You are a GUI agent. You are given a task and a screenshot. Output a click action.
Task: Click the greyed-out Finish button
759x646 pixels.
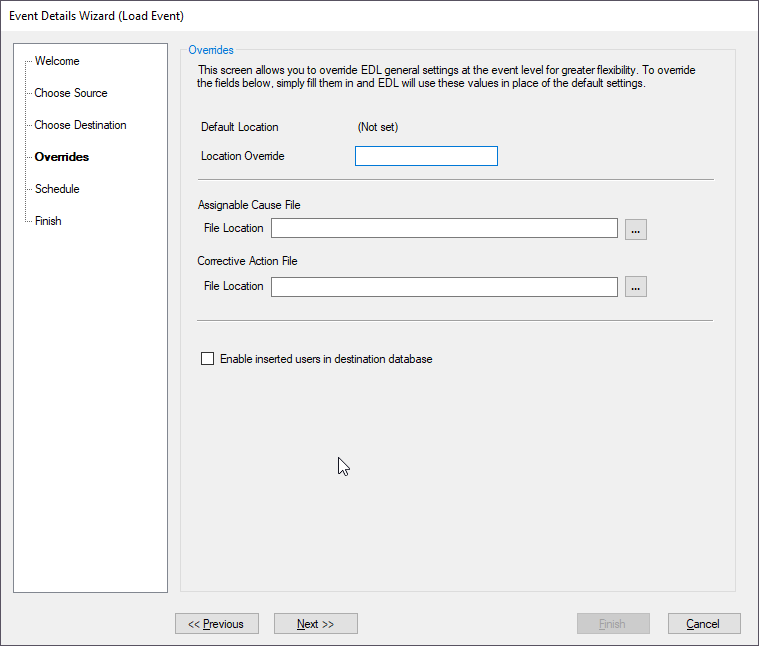point(613,624)
